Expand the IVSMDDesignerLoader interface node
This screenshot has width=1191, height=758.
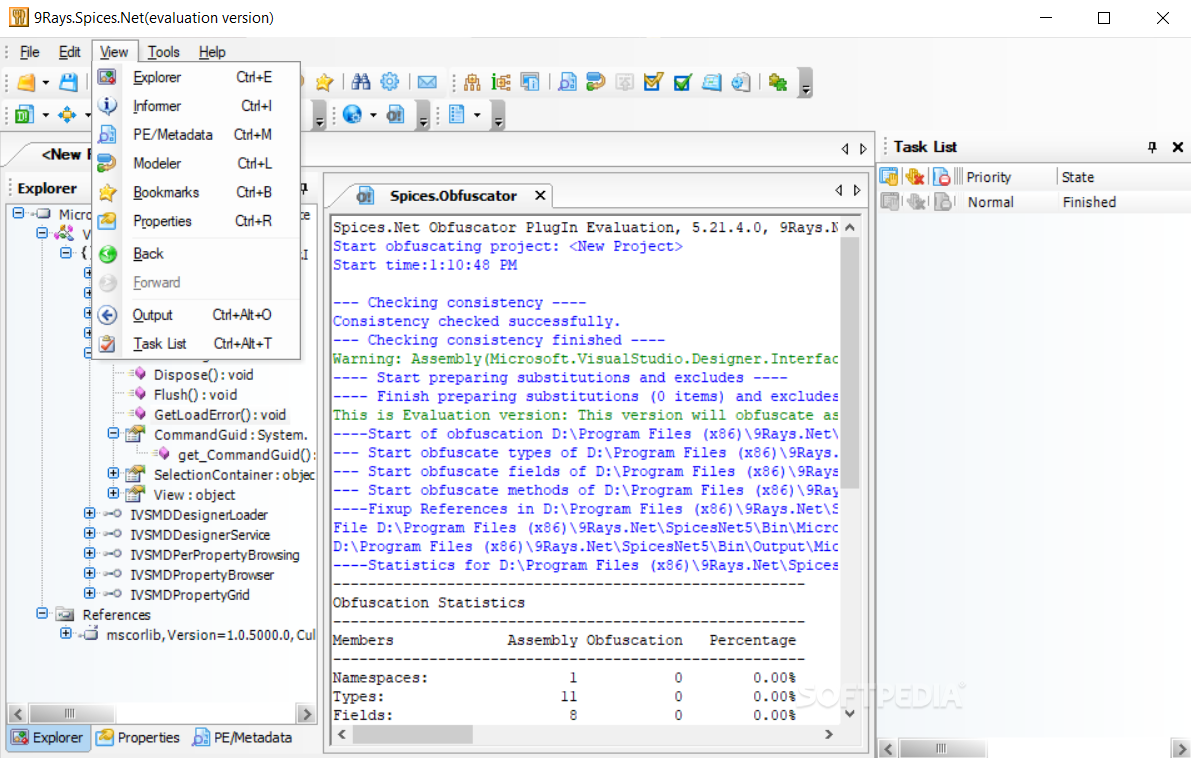(x=89, y=513)
